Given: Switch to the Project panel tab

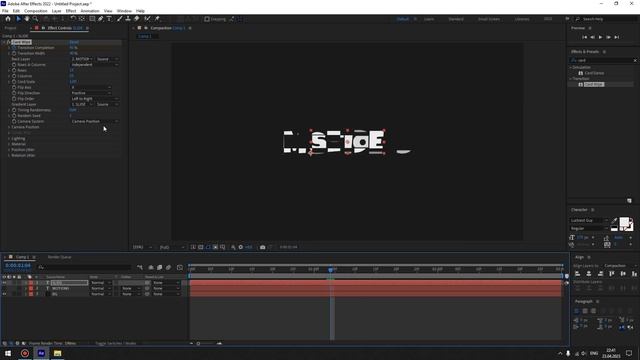Looking at the screenshot, I should coord(11,28).
